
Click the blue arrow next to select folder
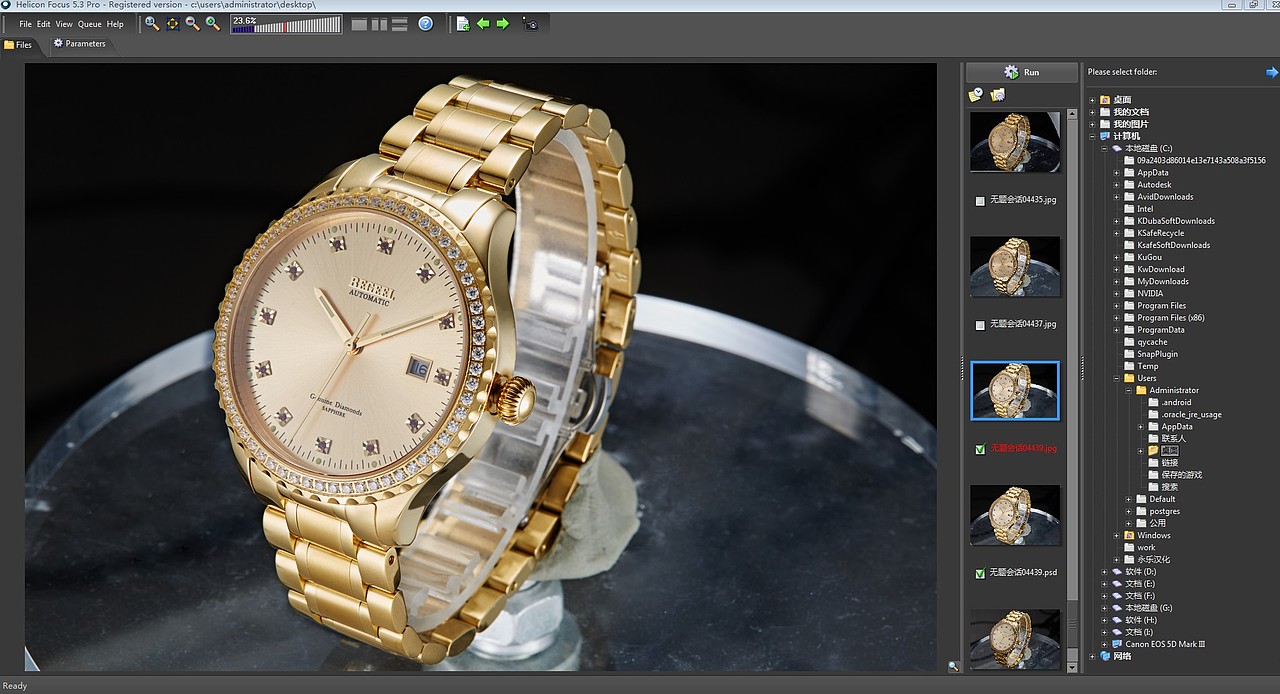click(1272, 72)
